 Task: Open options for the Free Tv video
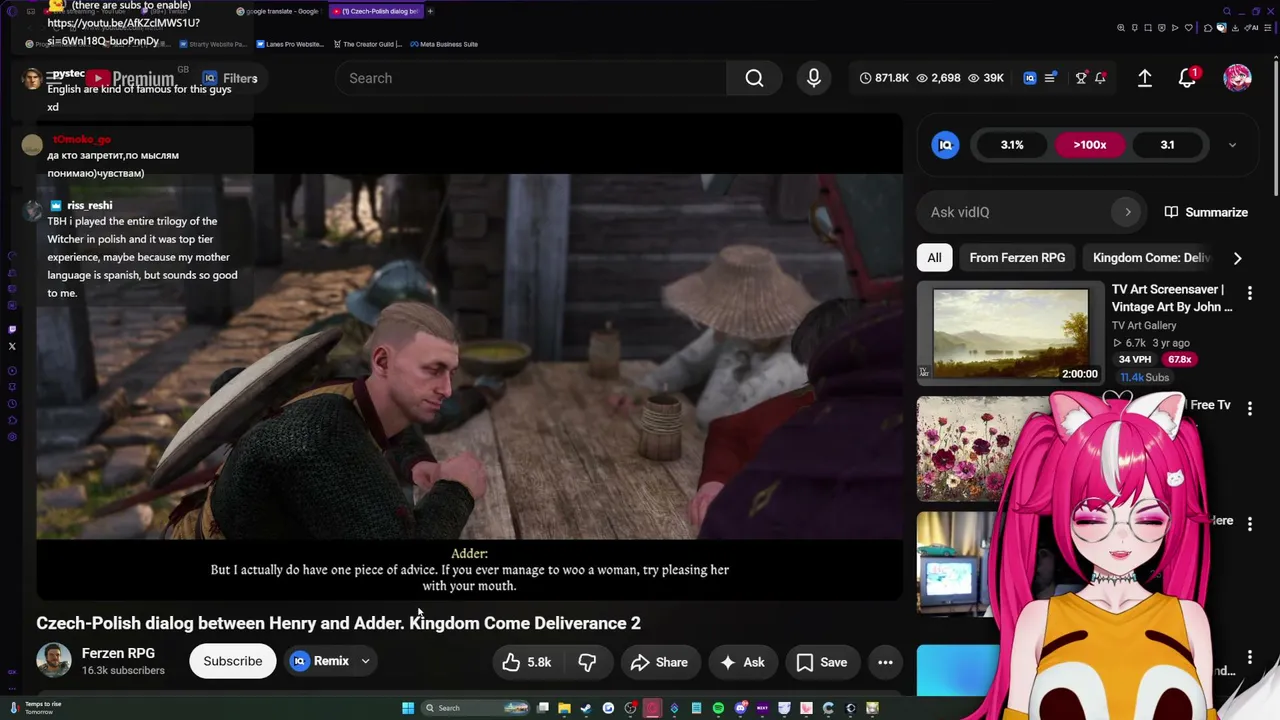1249,408
